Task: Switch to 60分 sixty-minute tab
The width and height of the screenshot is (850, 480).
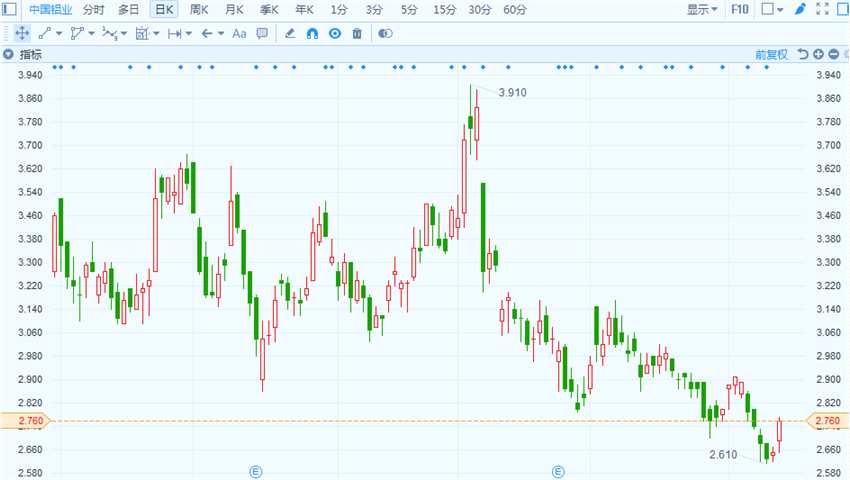Action: pos(514,9)
